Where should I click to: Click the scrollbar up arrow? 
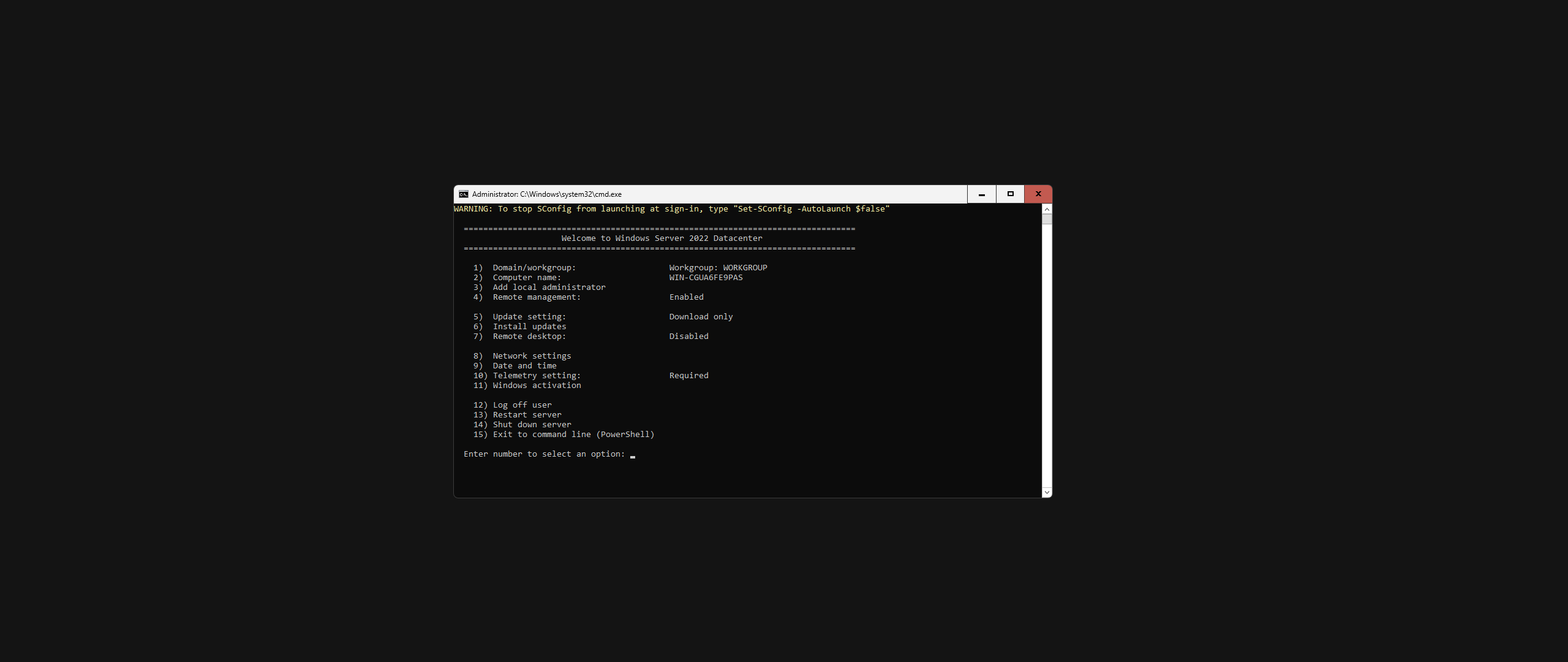coord(1047,210)
